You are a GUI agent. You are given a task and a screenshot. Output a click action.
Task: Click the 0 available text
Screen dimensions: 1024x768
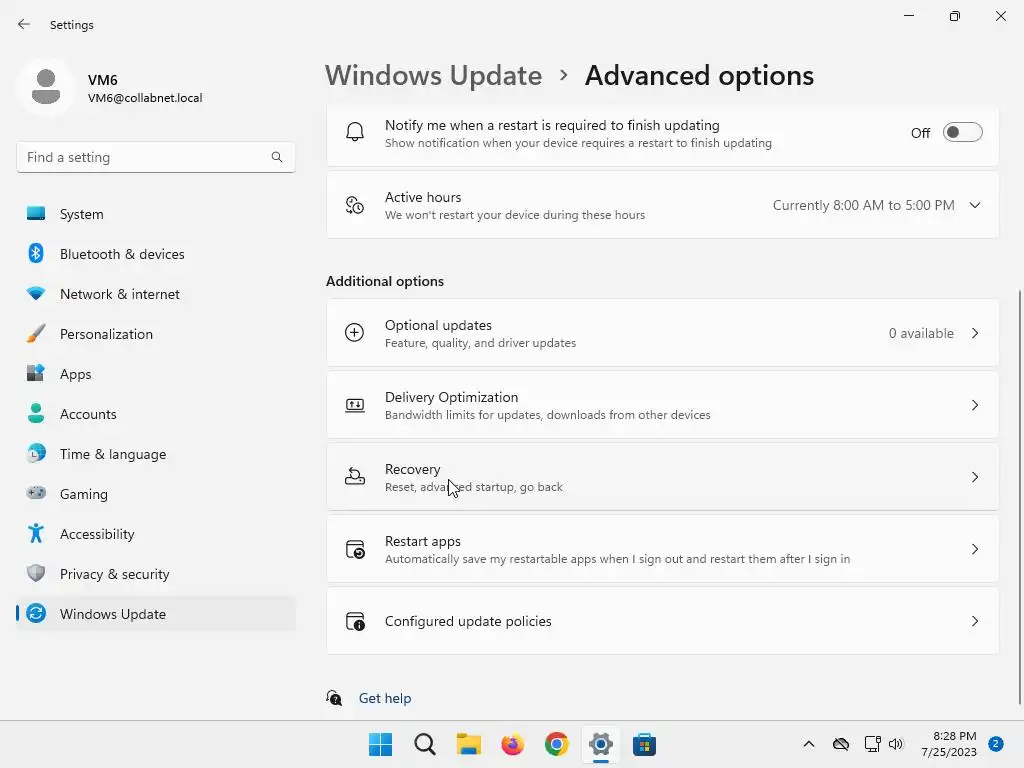pos(921,333)
